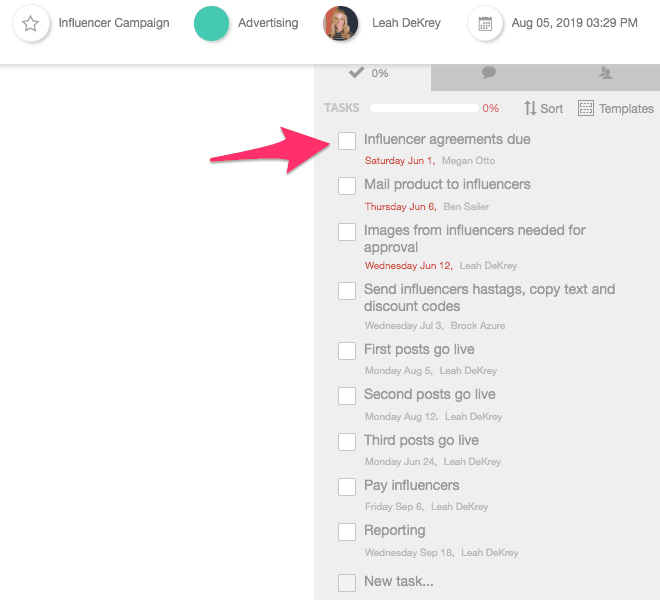660x600 pixels.
Task: Click Monday Aug 5 due date
Action: tap(399, 371)
